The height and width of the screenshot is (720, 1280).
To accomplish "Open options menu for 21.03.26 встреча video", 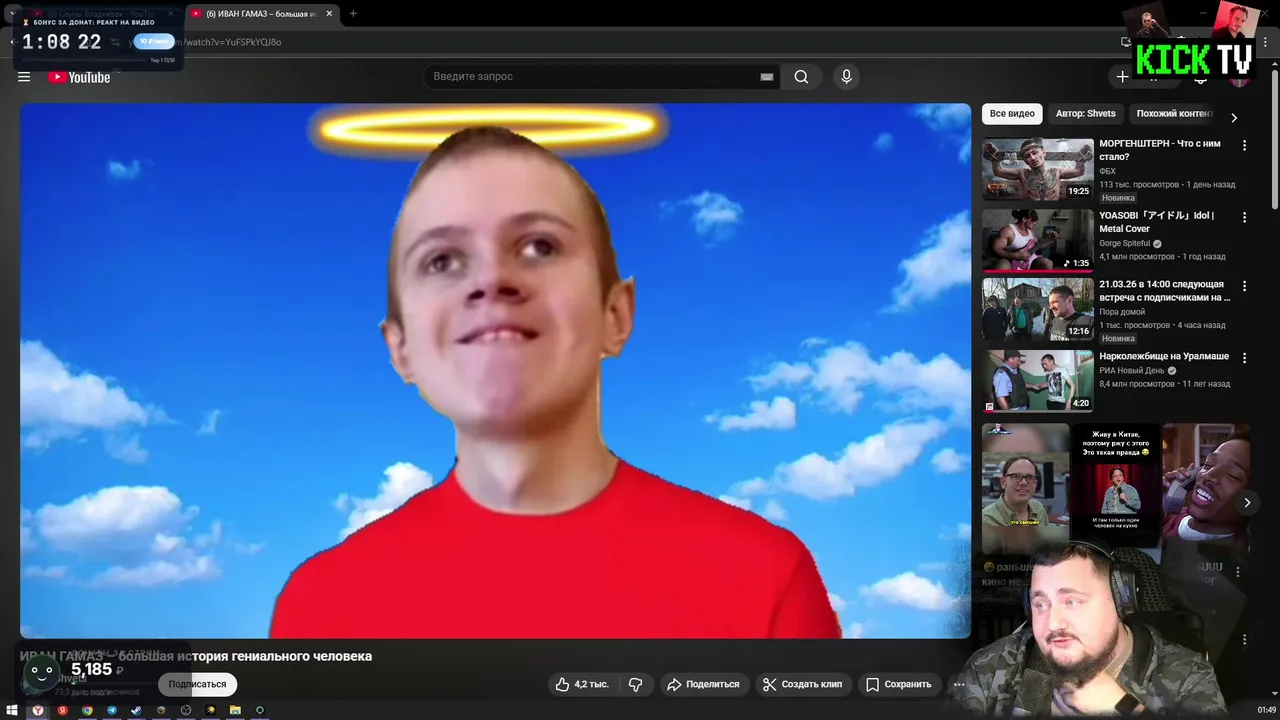I will pos(1245,285).
